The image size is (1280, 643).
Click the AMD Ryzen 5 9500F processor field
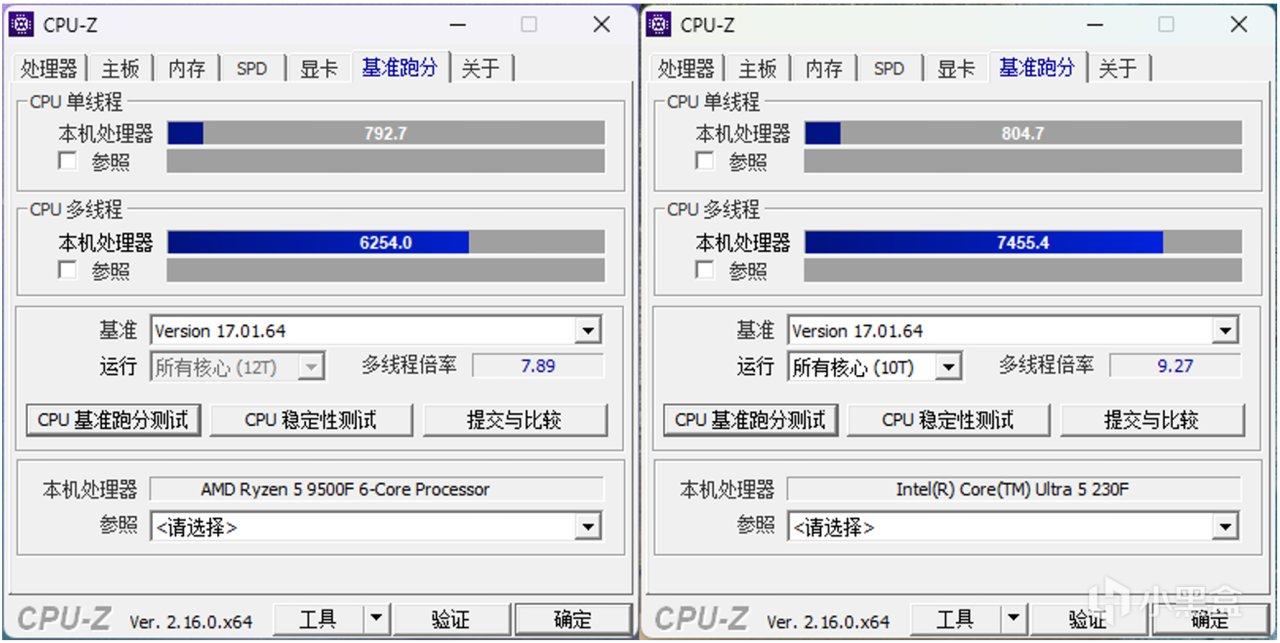[x=377, y=489]
